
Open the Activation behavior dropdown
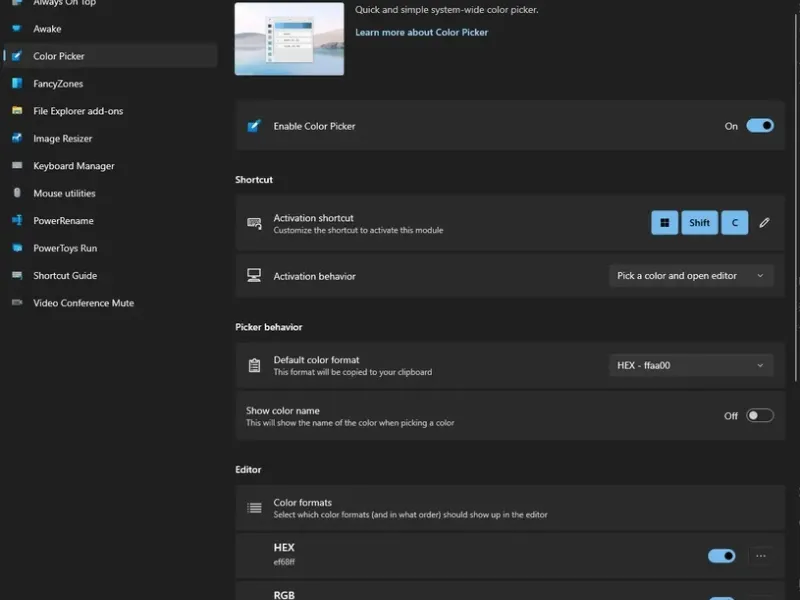[x=691, y=276]
